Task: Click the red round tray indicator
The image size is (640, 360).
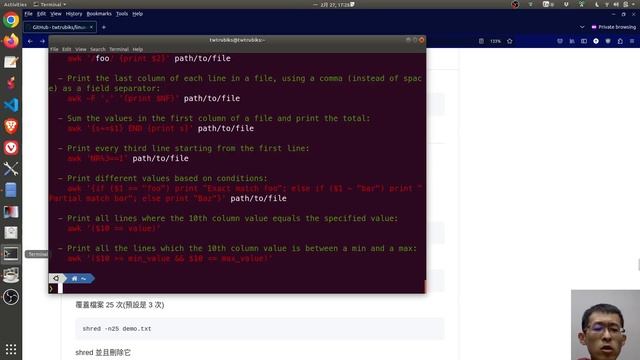Action: tap(515, 4)
